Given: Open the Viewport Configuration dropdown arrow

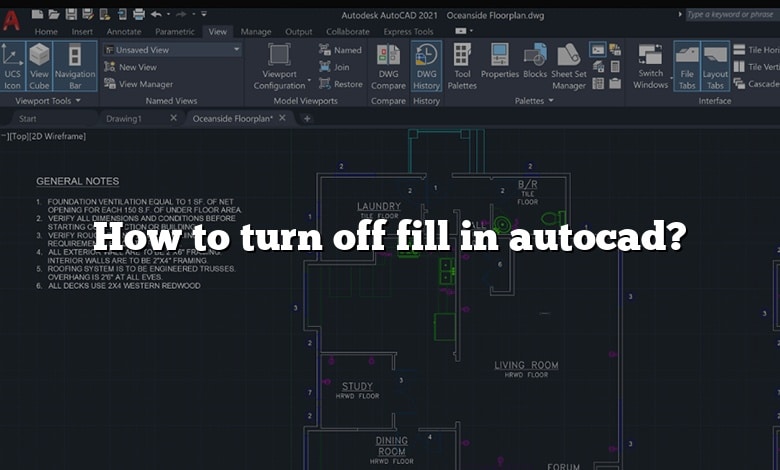Looking at the screenshot, I should click(x=309, y=80).
